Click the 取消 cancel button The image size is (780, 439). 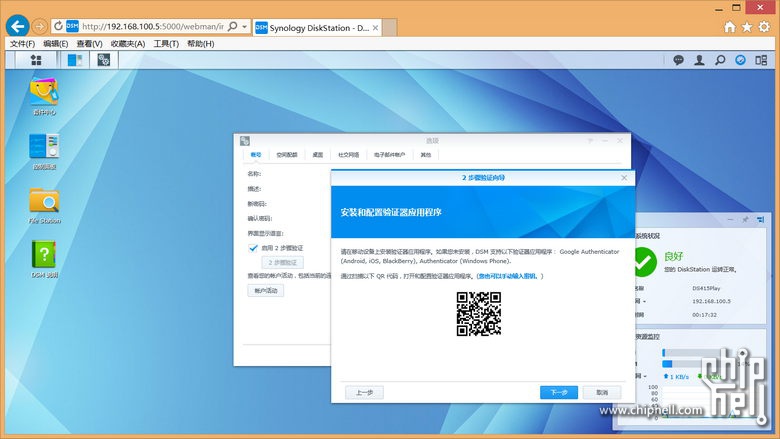coord(602,392)
